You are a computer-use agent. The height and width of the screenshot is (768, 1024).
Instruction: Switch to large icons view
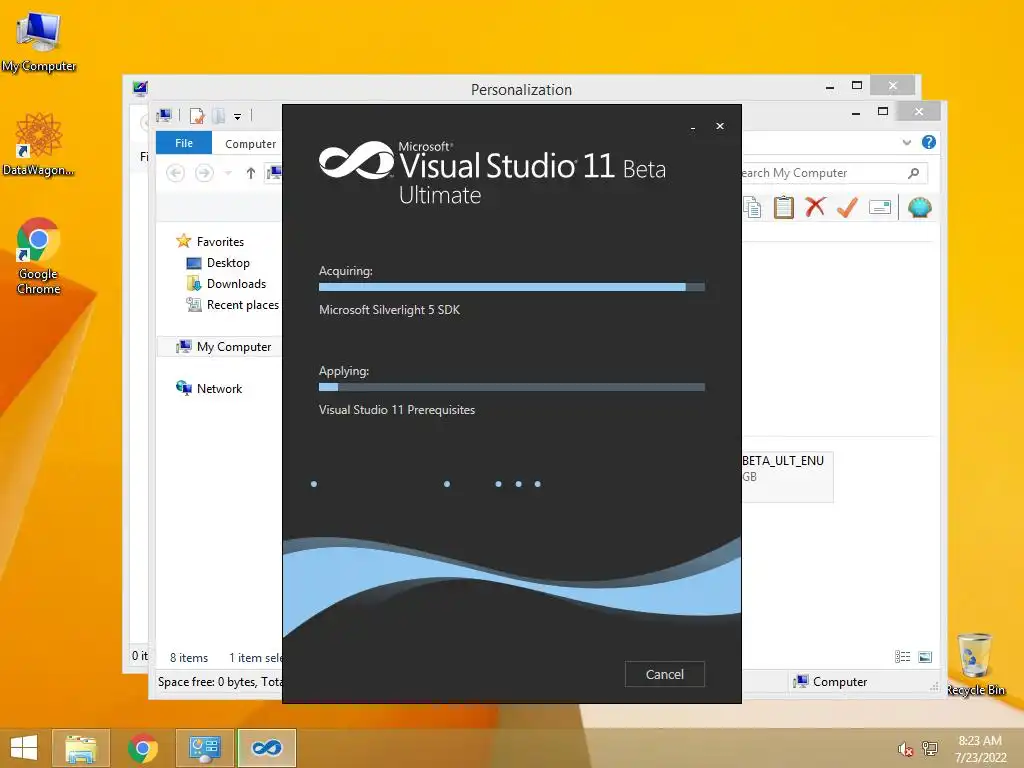[x=925, y=657]
